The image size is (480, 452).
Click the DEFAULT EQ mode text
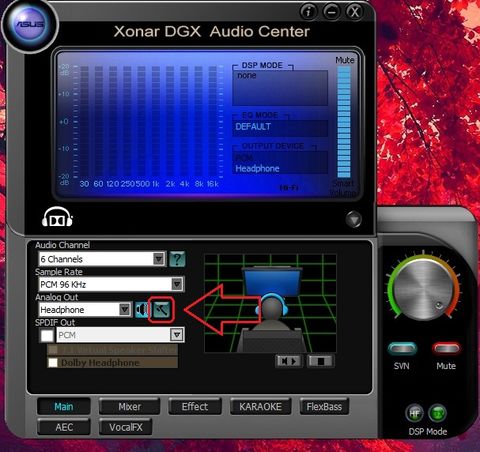[253, 127]
